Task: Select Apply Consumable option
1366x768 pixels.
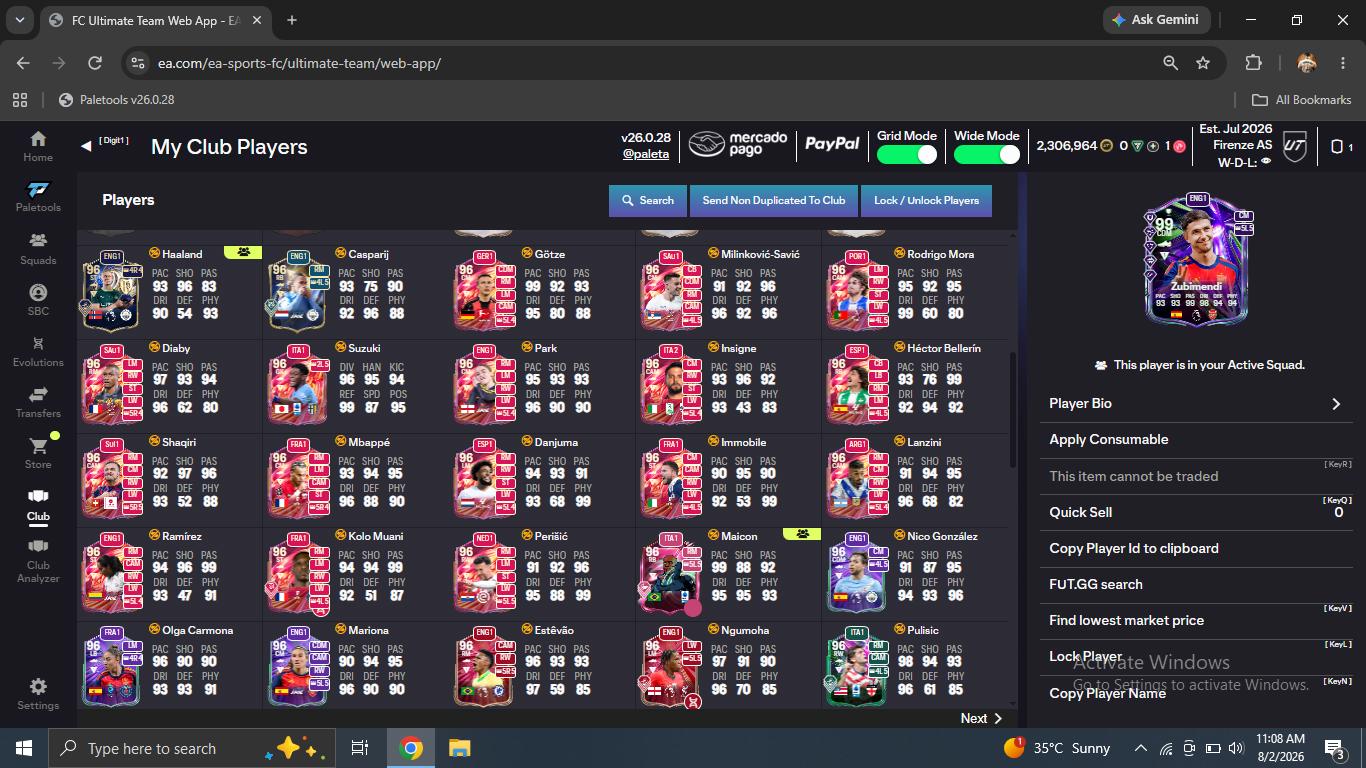Action: coord(1196,440)
